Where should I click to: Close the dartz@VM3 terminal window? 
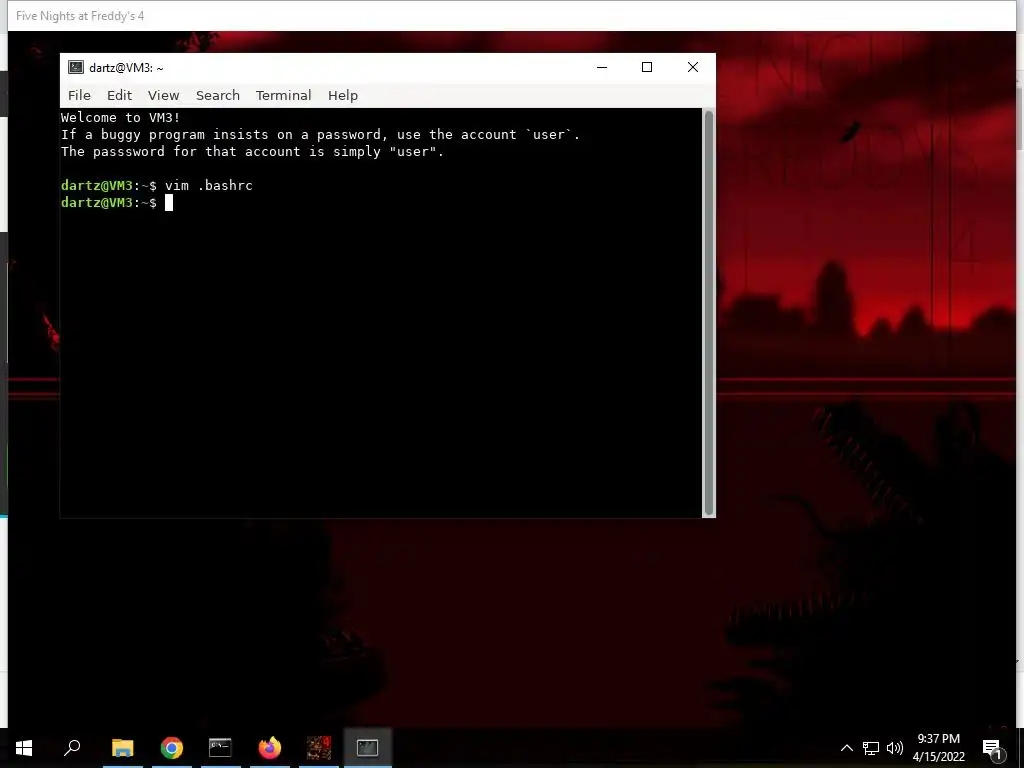[x=693, y=67]
